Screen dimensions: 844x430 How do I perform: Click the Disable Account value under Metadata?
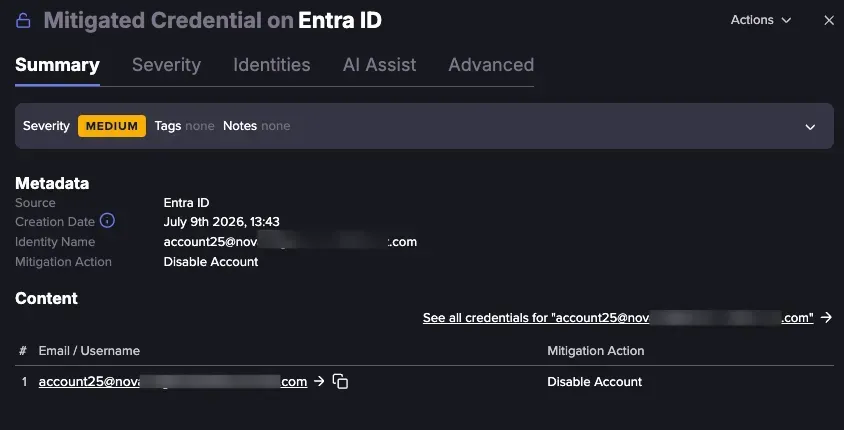(211, 262)
